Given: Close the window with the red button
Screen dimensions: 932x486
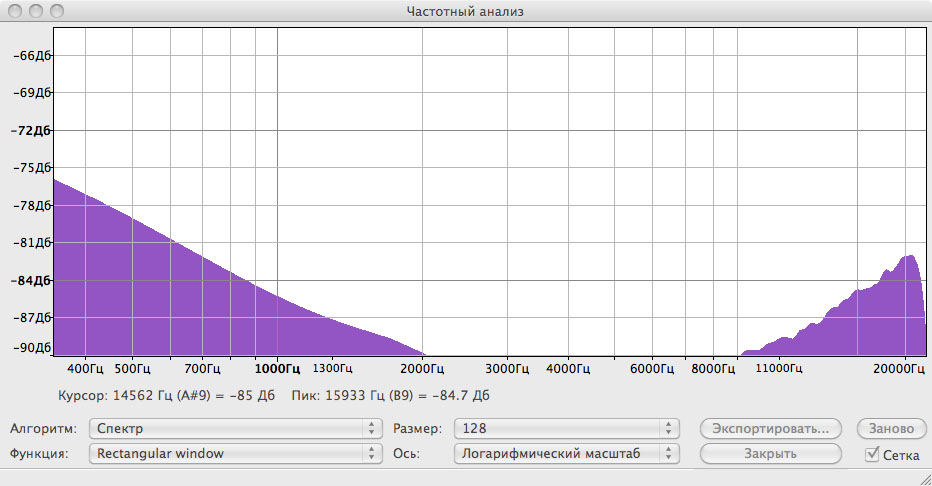Looking at the screenshot, I should [14, 12].
